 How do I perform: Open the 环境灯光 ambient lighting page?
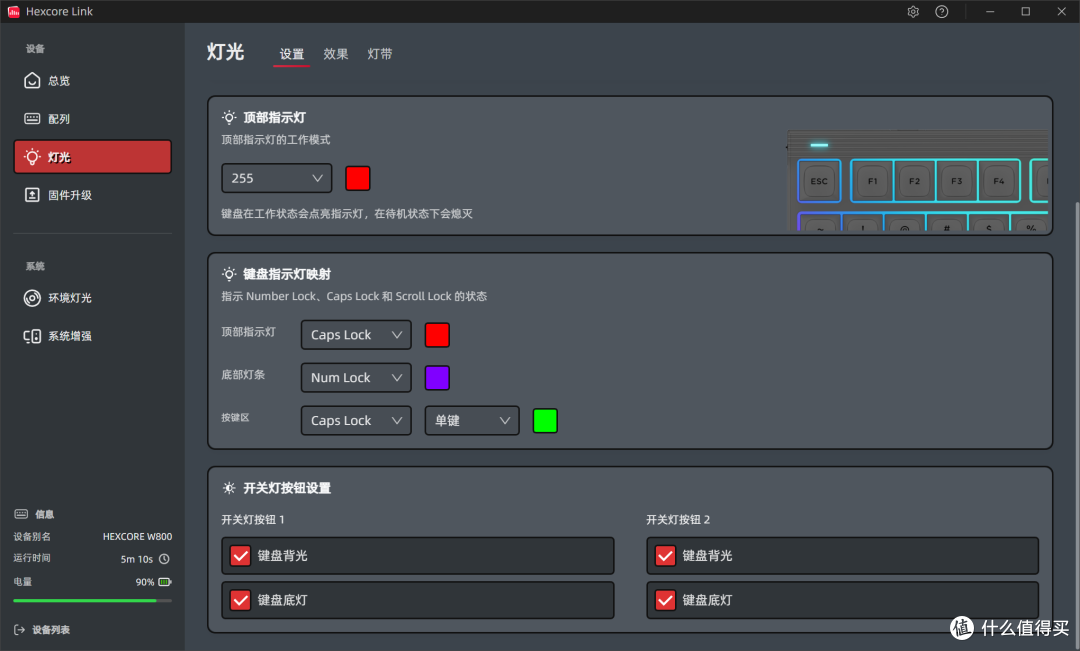60,297
